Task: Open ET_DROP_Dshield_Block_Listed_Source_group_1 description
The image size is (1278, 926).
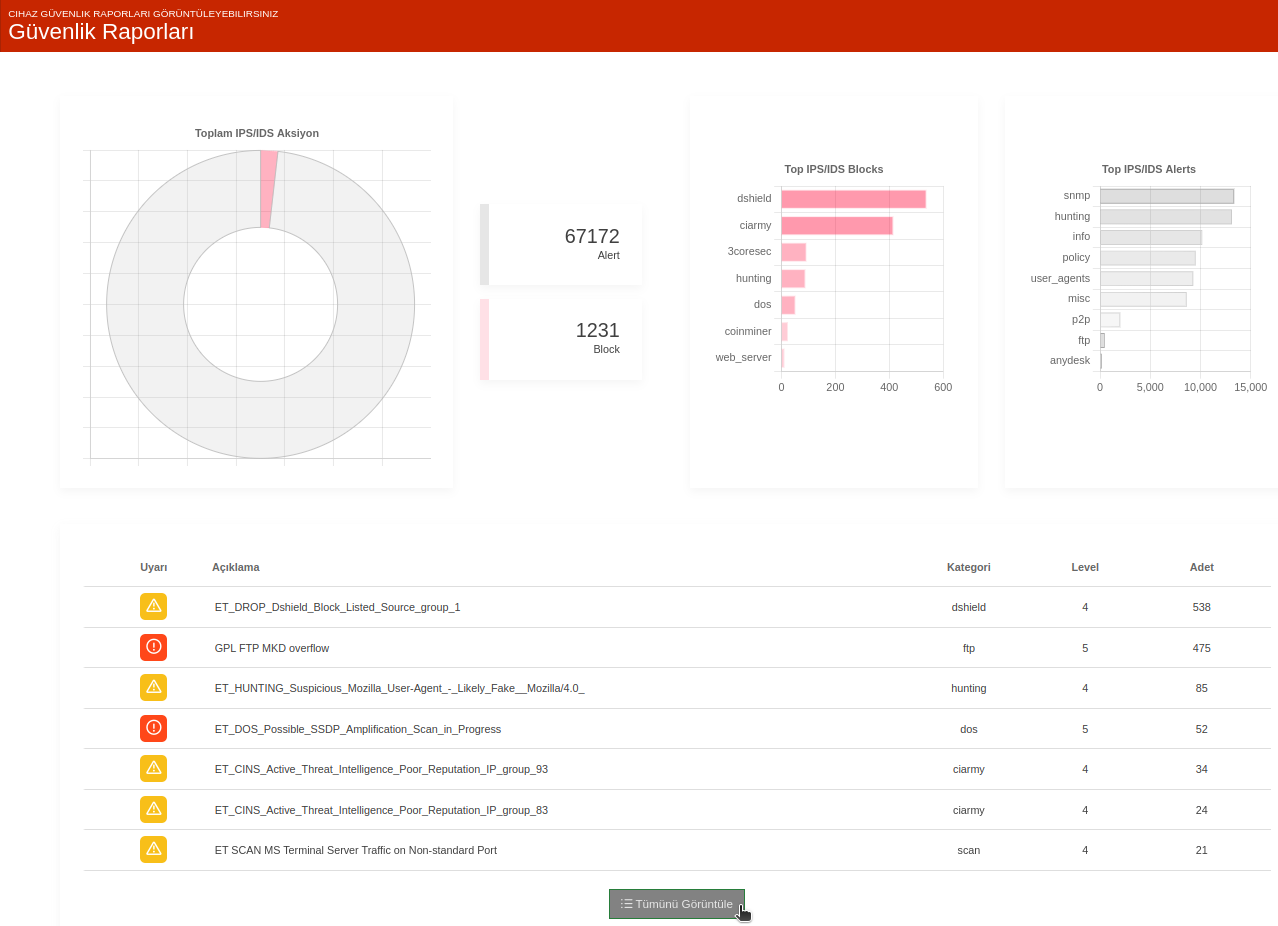Action: click(x=337, y=607)
